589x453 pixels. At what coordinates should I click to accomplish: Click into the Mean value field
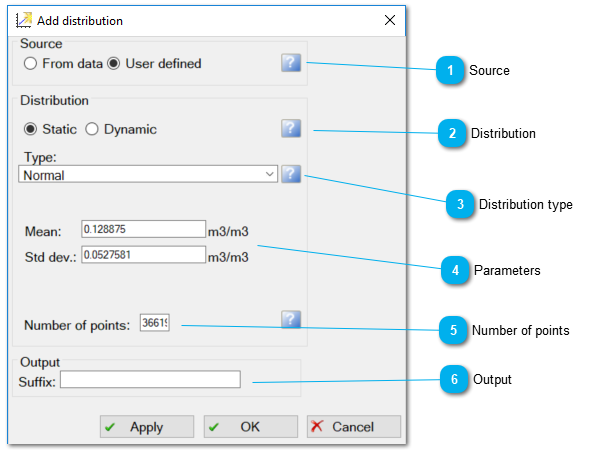tap(143, 229)
